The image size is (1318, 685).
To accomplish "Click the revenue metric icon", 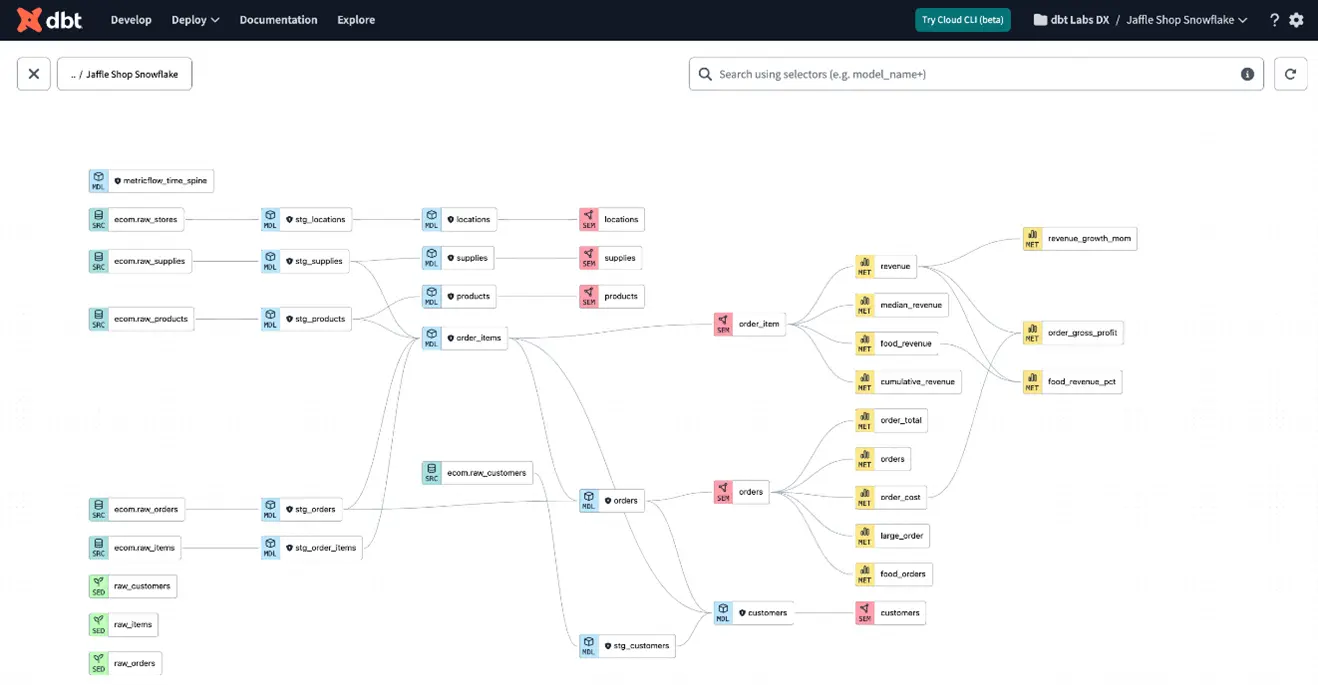I will coord(865,266).
